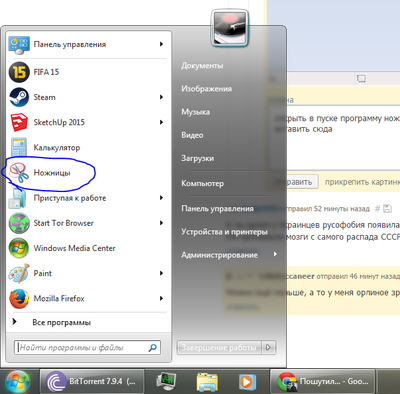Open Computer from Start menu
The height and width of the screenshot is (394, 400).
click(203, 184)
